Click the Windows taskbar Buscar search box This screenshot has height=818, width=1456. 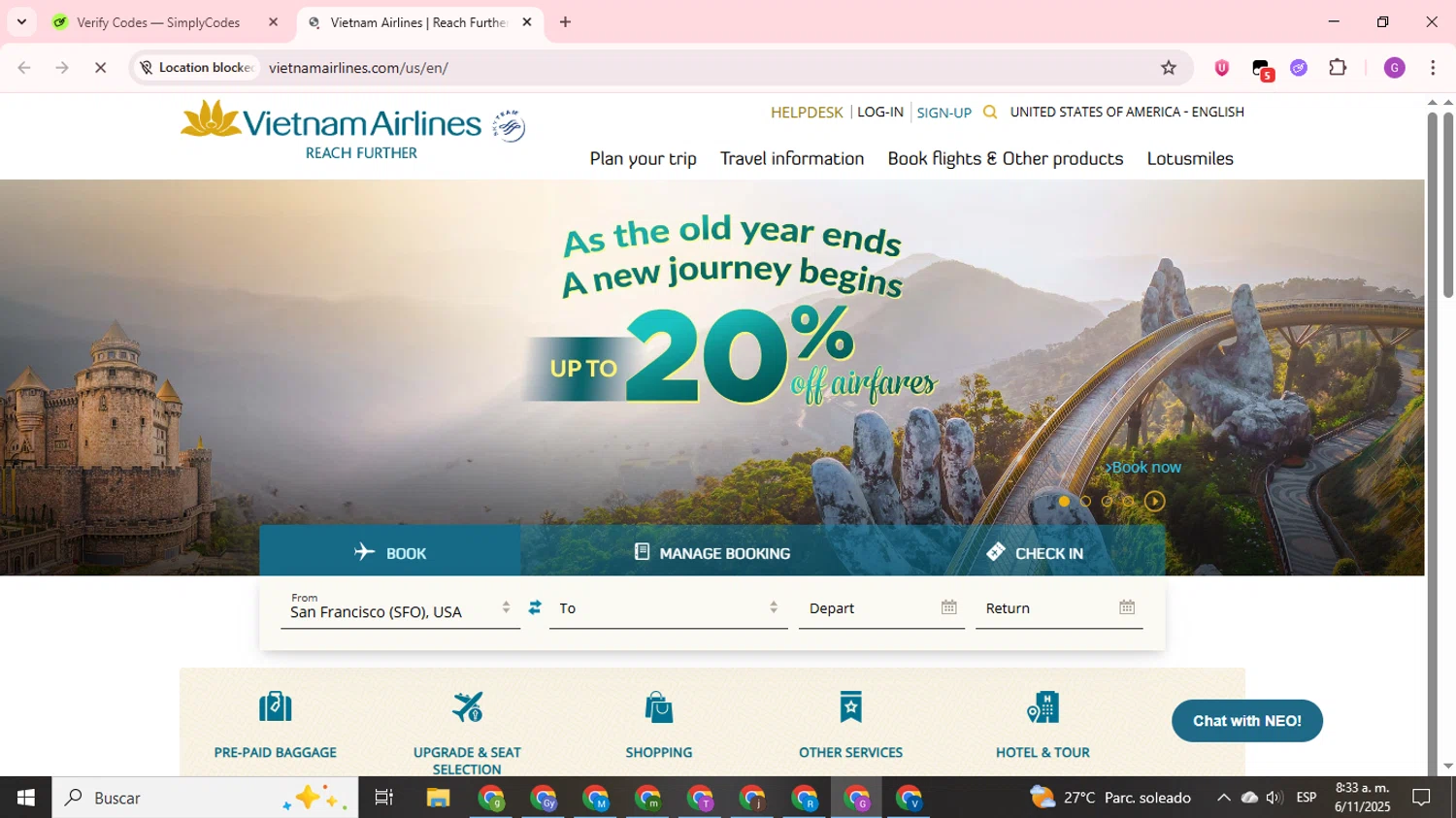205,798
